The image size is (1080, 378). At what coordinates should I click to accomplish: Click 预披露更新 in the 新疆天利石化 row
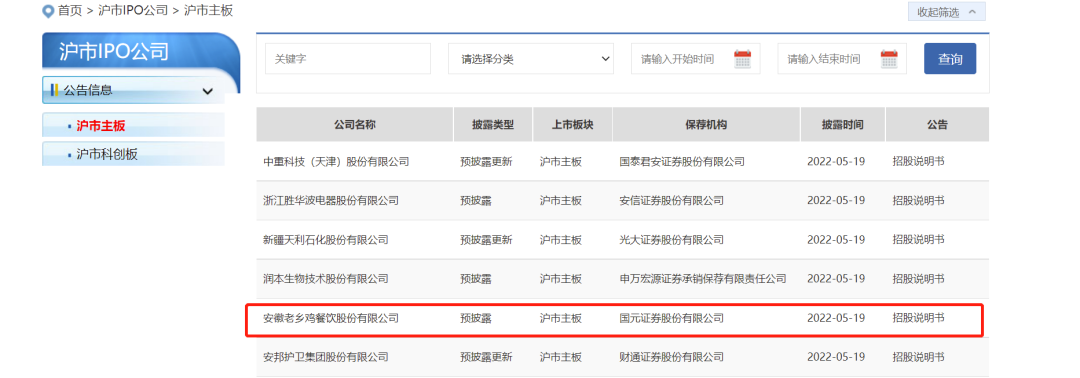[x=486, y=240]
